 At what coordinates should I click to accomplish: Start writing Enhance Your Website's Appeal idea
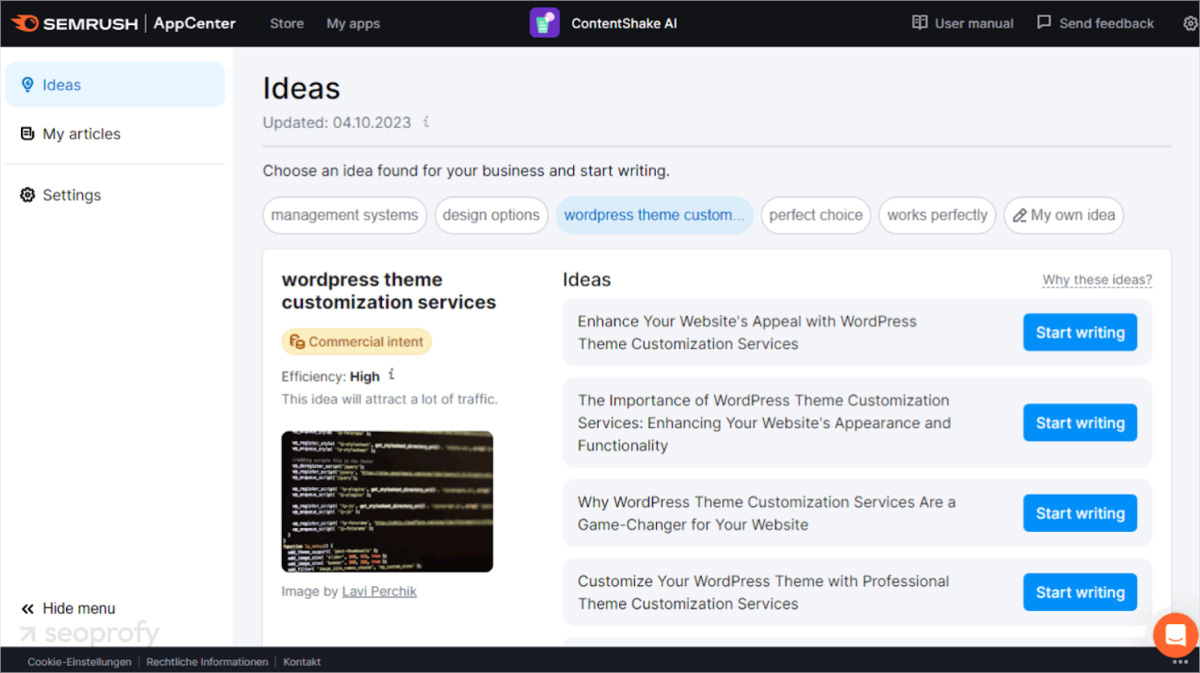click(1080, 333)
